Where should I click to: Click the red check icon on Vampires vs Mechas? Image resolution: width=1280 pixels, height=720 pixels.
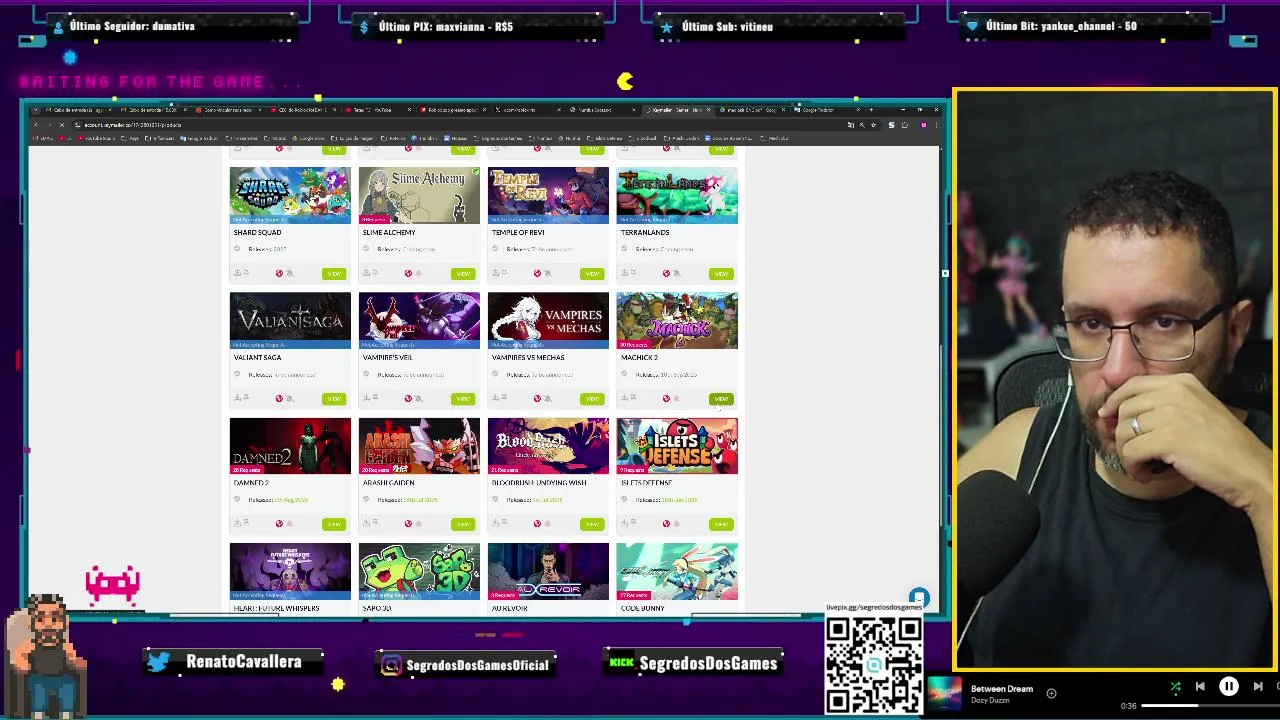[x=537, y=398]
